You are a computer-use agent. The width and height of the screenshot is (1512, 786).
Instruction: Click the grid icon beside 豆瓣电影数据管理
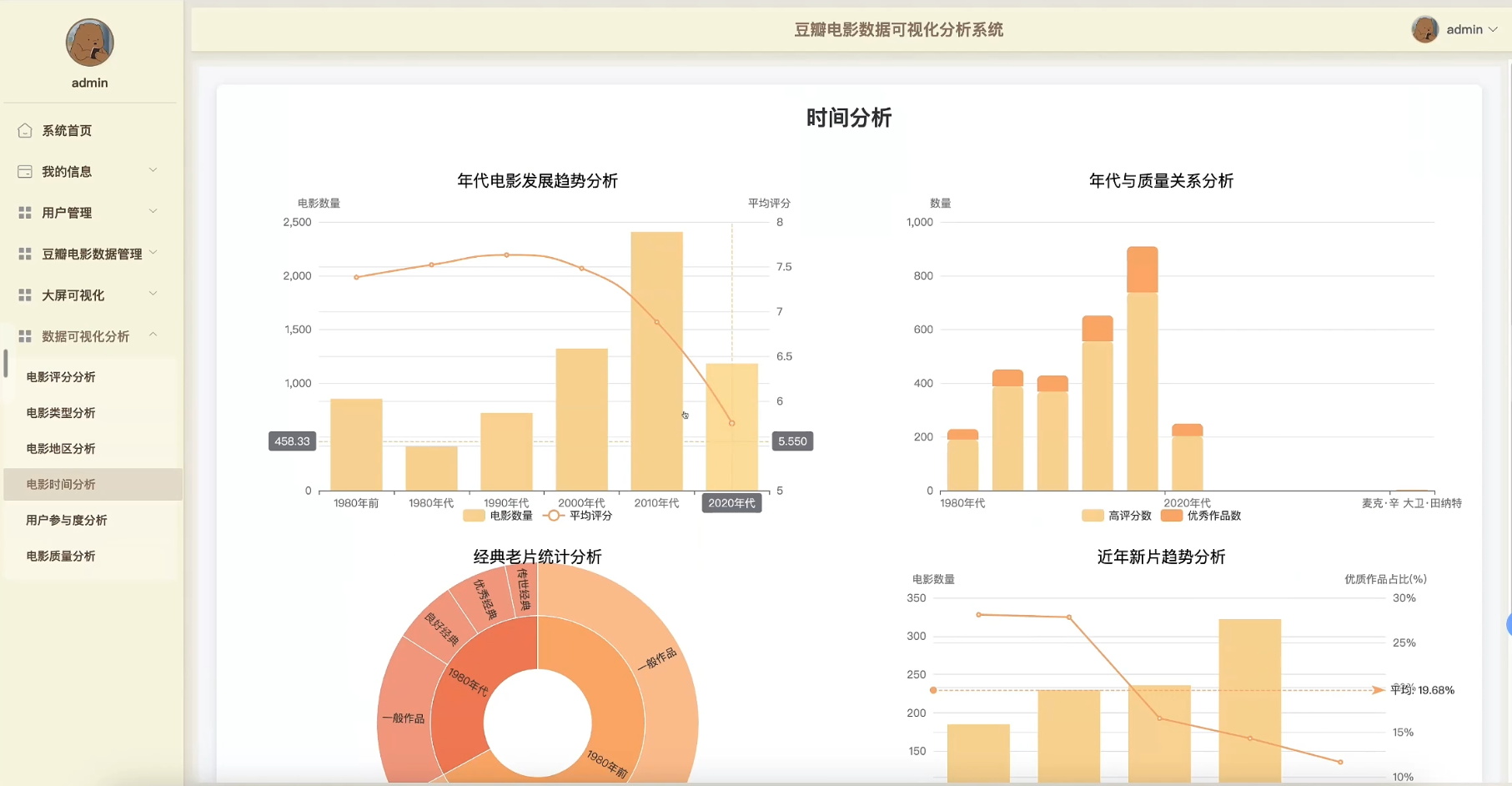click(x=25, y=254)
